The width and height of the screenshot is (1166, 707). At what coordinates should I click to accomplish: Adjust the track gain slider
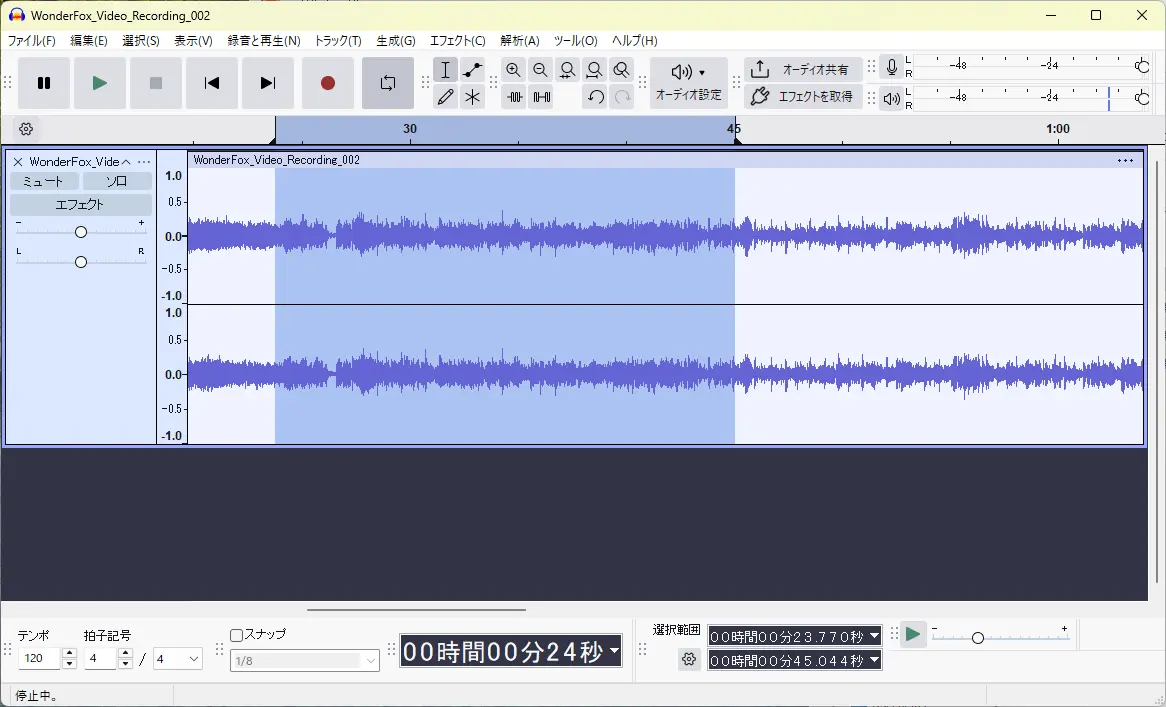point(81,232)
